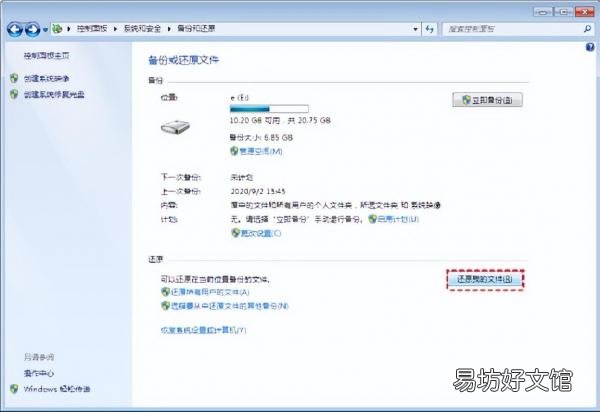
Task: Select the text 10.20 GB 可用，共 20.75 GB
Action: tap(280, 121)
